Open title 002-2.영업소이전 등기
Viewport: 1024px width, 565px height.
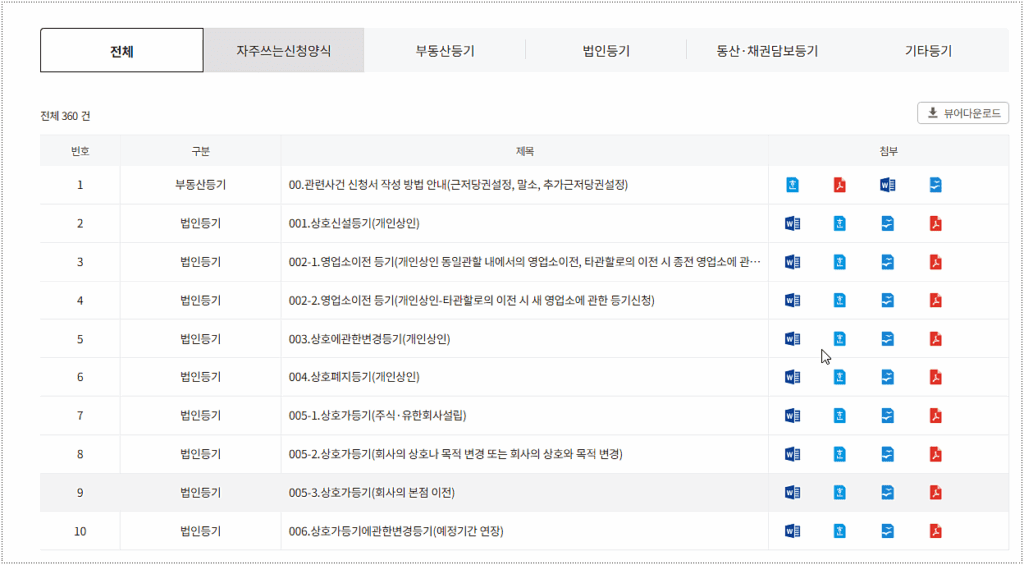click(471, 300)
